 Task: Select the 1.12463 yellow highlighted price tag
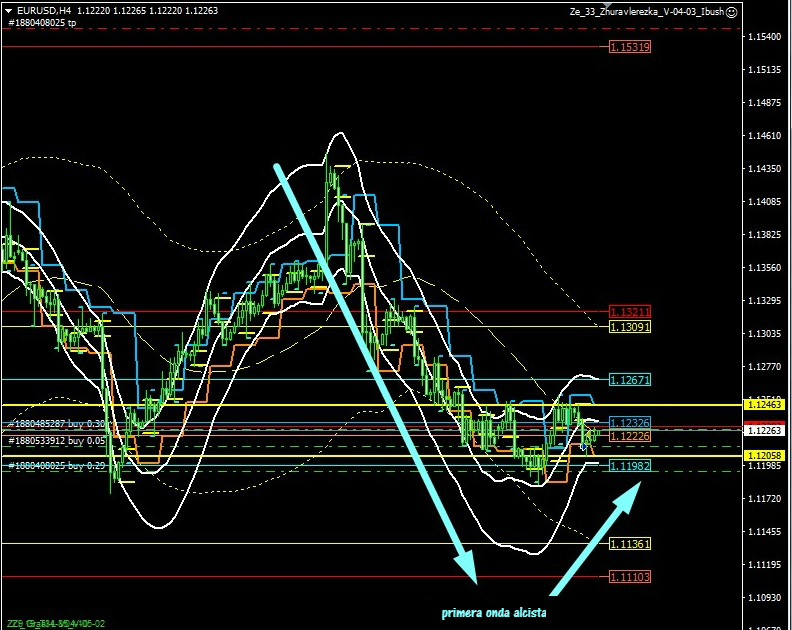[764, 404]
